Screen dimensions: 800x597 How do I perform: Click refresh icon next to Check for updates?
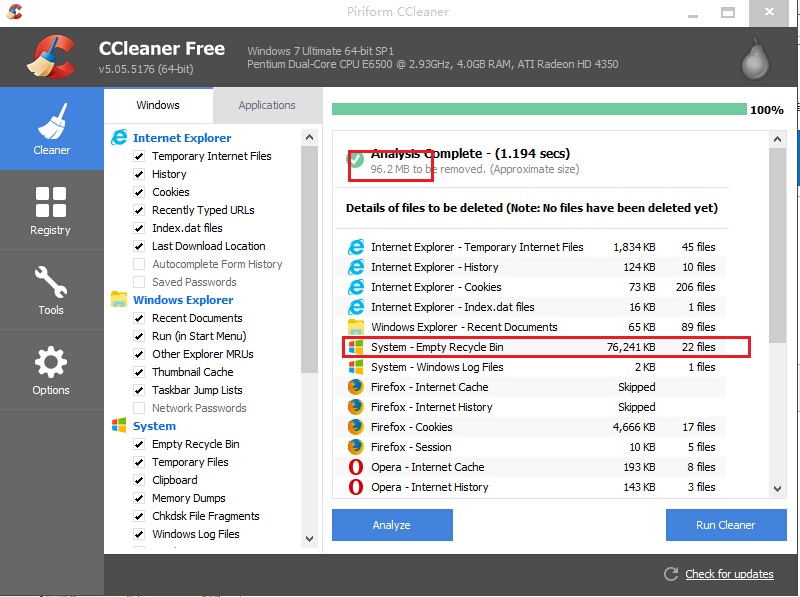[671, 574]
